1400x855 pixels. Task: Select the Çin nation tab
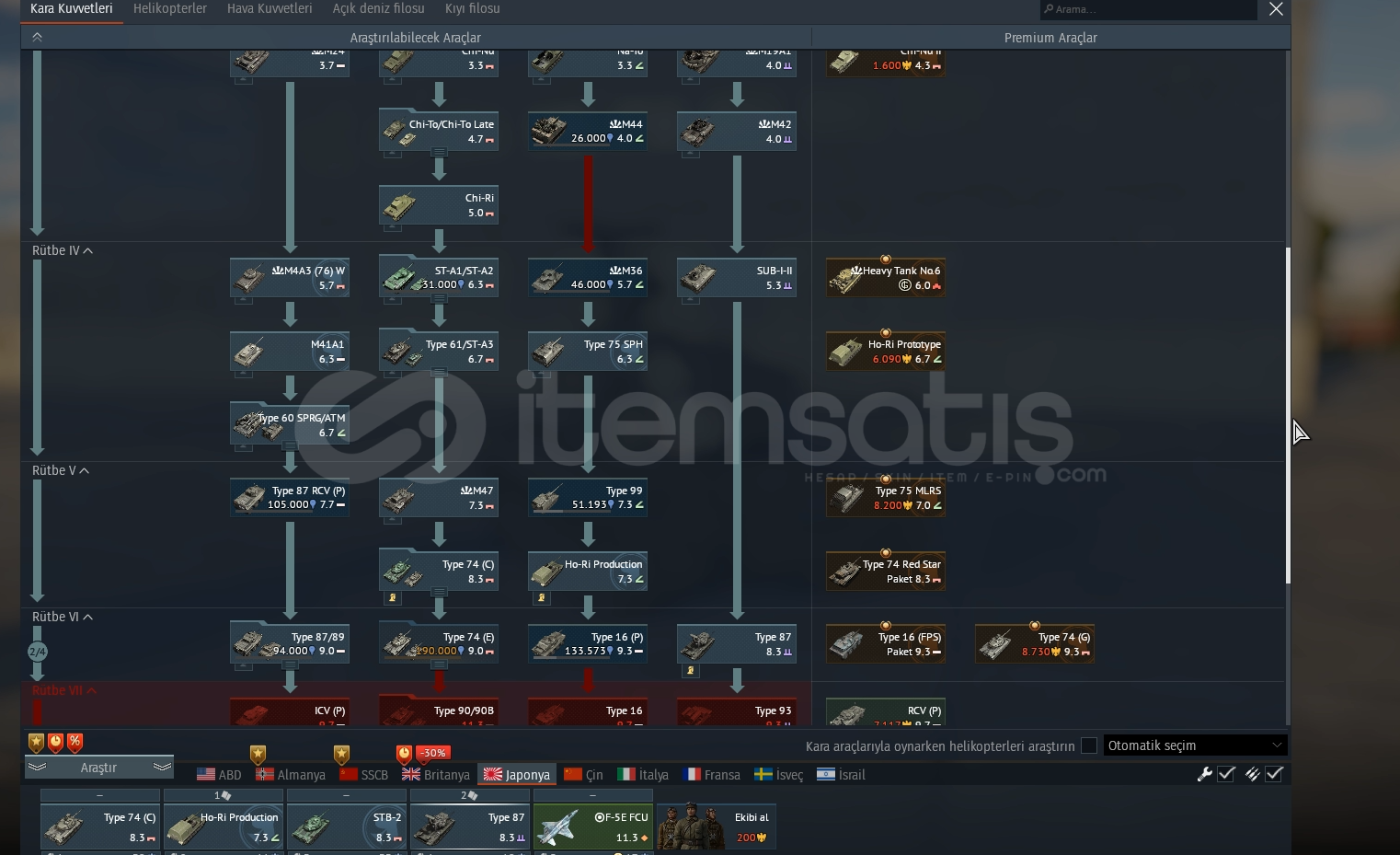pyautogui.click(x=584, y=775)
